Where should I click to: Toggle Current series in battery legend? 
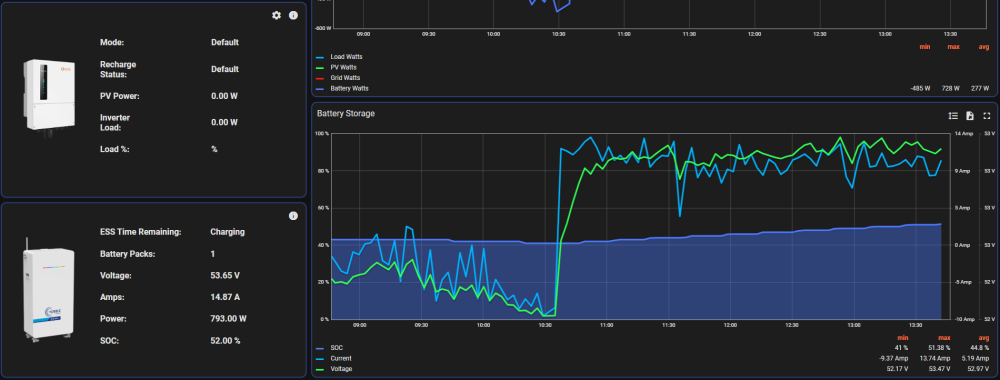[341, 358]
